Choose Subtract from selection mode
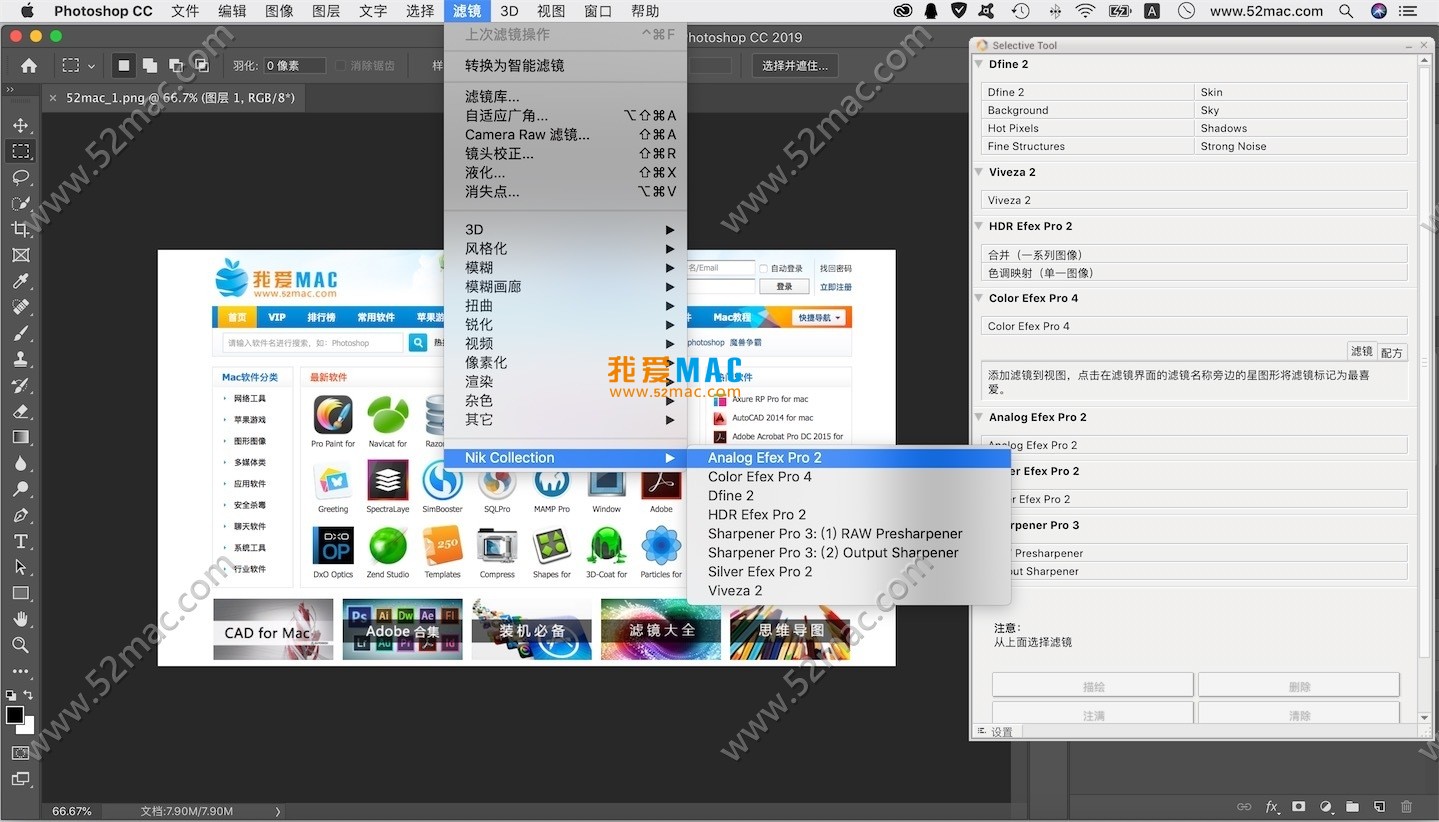Screen dimensions: 1439x822 pyautogui.click(x=176, y=66)
